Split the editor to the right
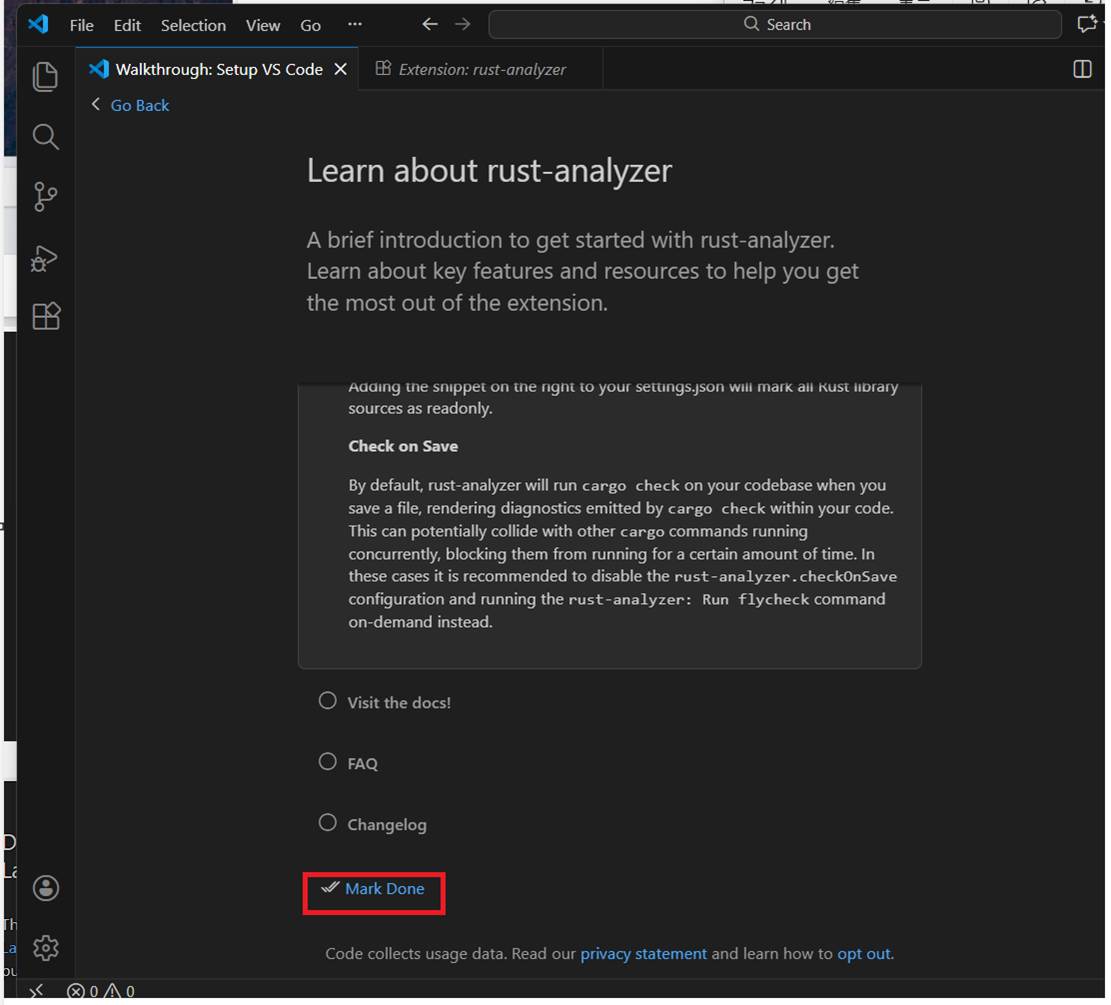 (1082, 69)
